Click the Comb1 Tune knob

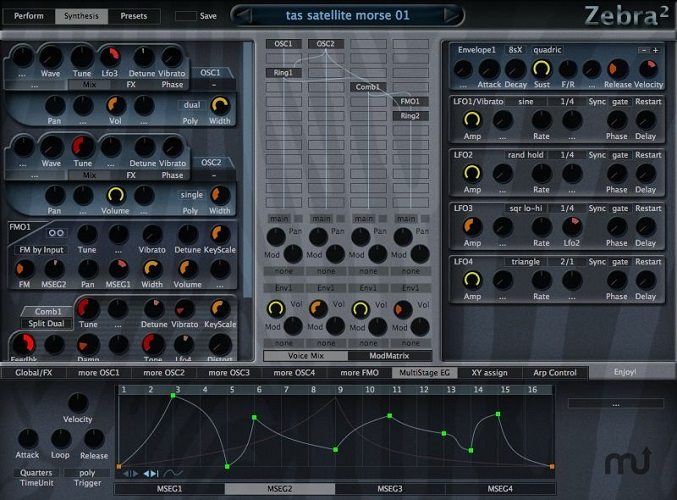click(x=88, y=308)
